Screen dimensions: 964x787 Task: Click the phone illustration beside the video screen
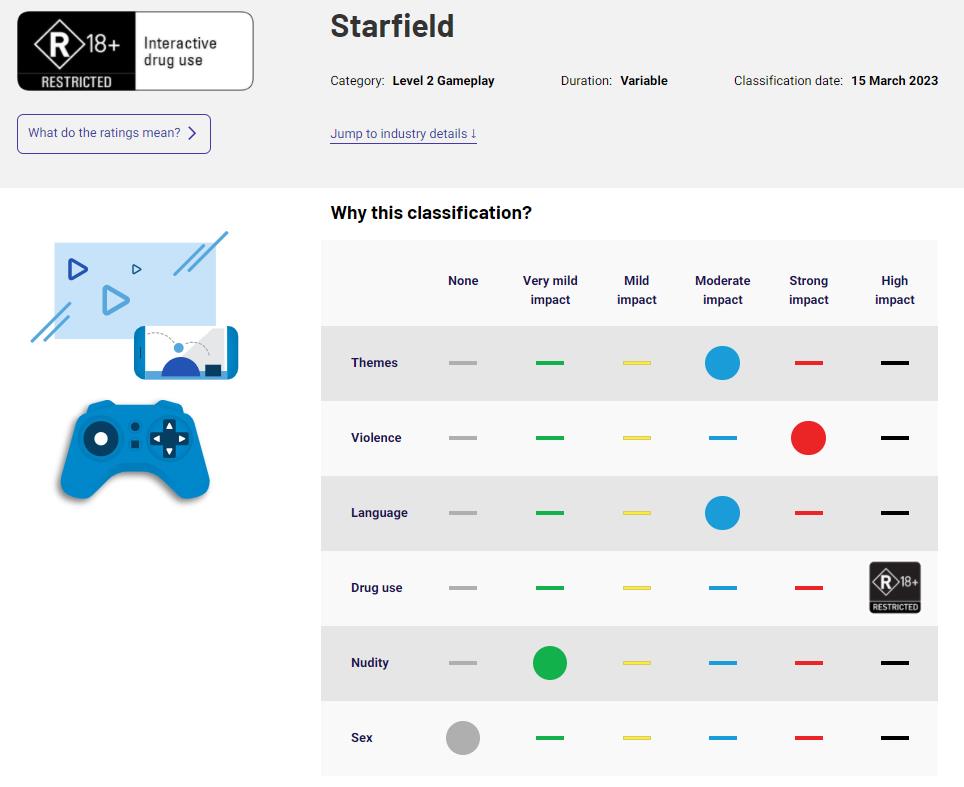tap(186, 353)
